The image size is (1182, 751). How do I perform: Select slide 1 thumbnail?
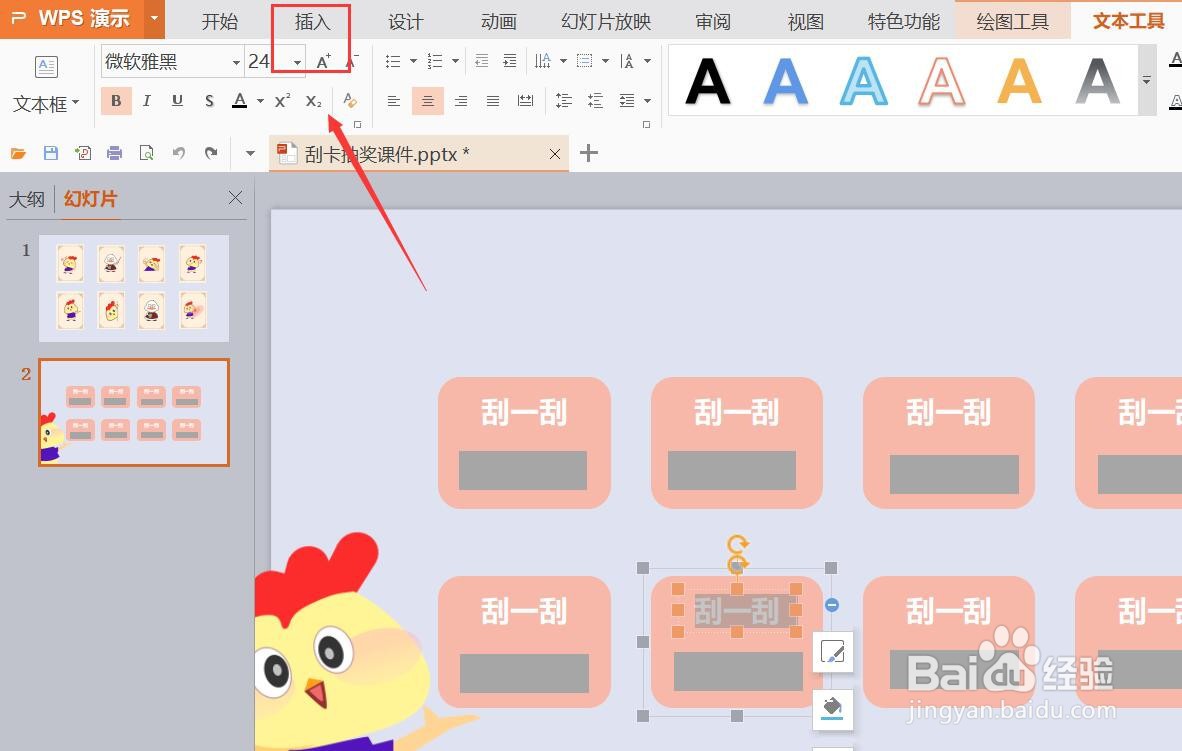click(134, 288)
